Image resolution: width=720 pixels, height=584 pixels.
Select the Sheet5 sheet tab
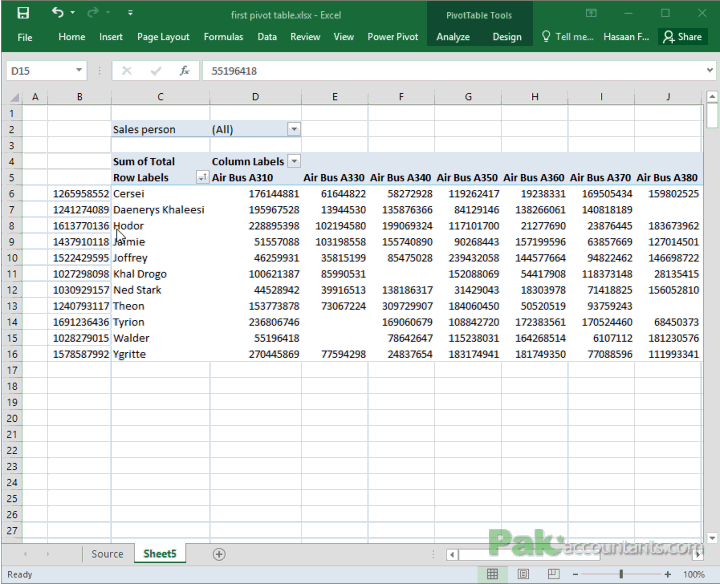160,554
